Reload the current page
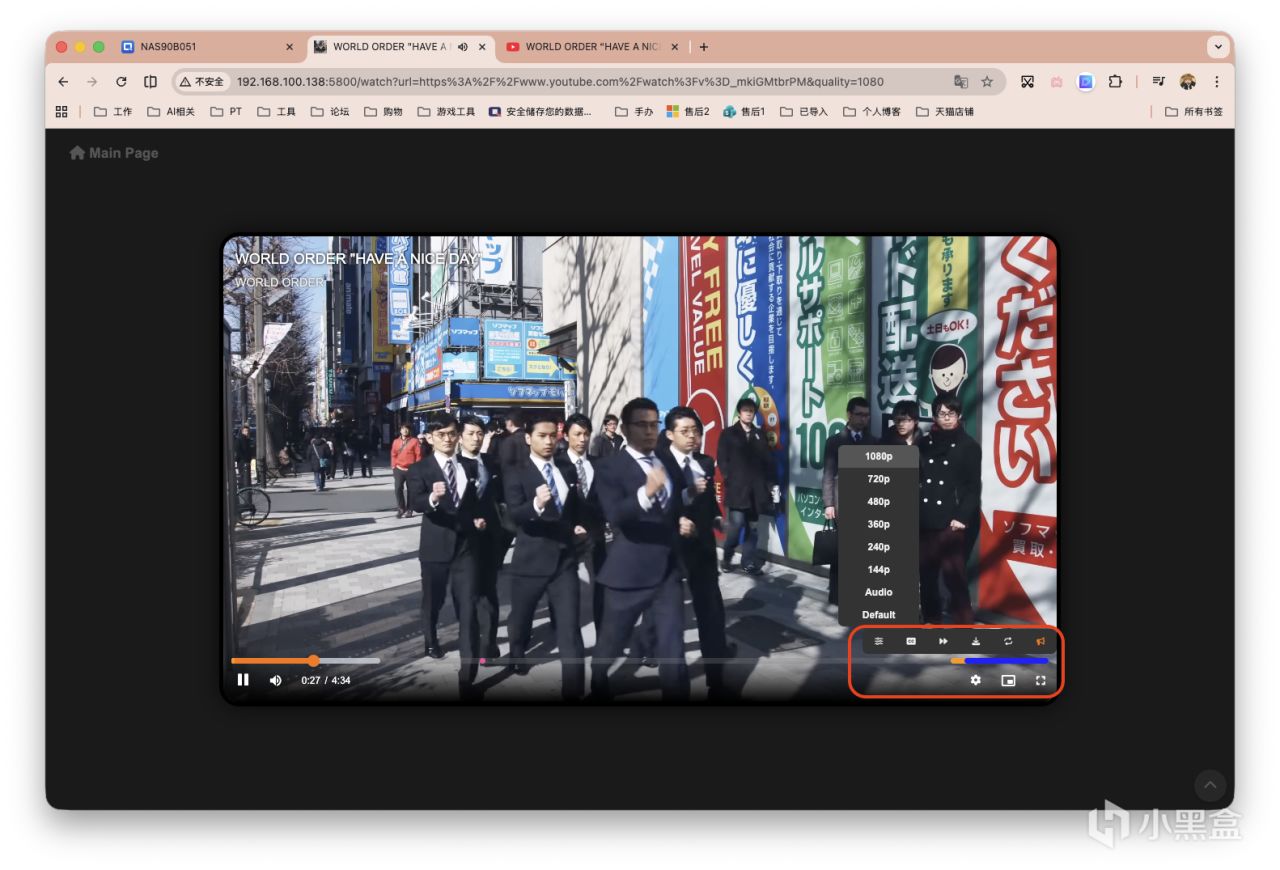This screenshot has width=1280, height=870. coord(121,82)
